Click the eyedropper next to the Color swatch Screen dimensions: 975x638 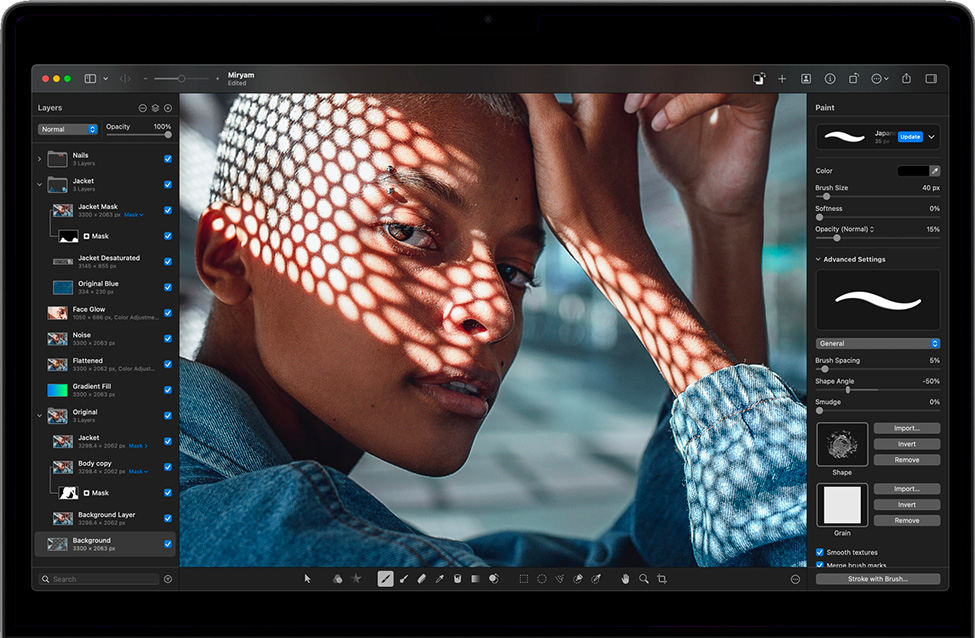pyautogui.click(x=934, y=171)
